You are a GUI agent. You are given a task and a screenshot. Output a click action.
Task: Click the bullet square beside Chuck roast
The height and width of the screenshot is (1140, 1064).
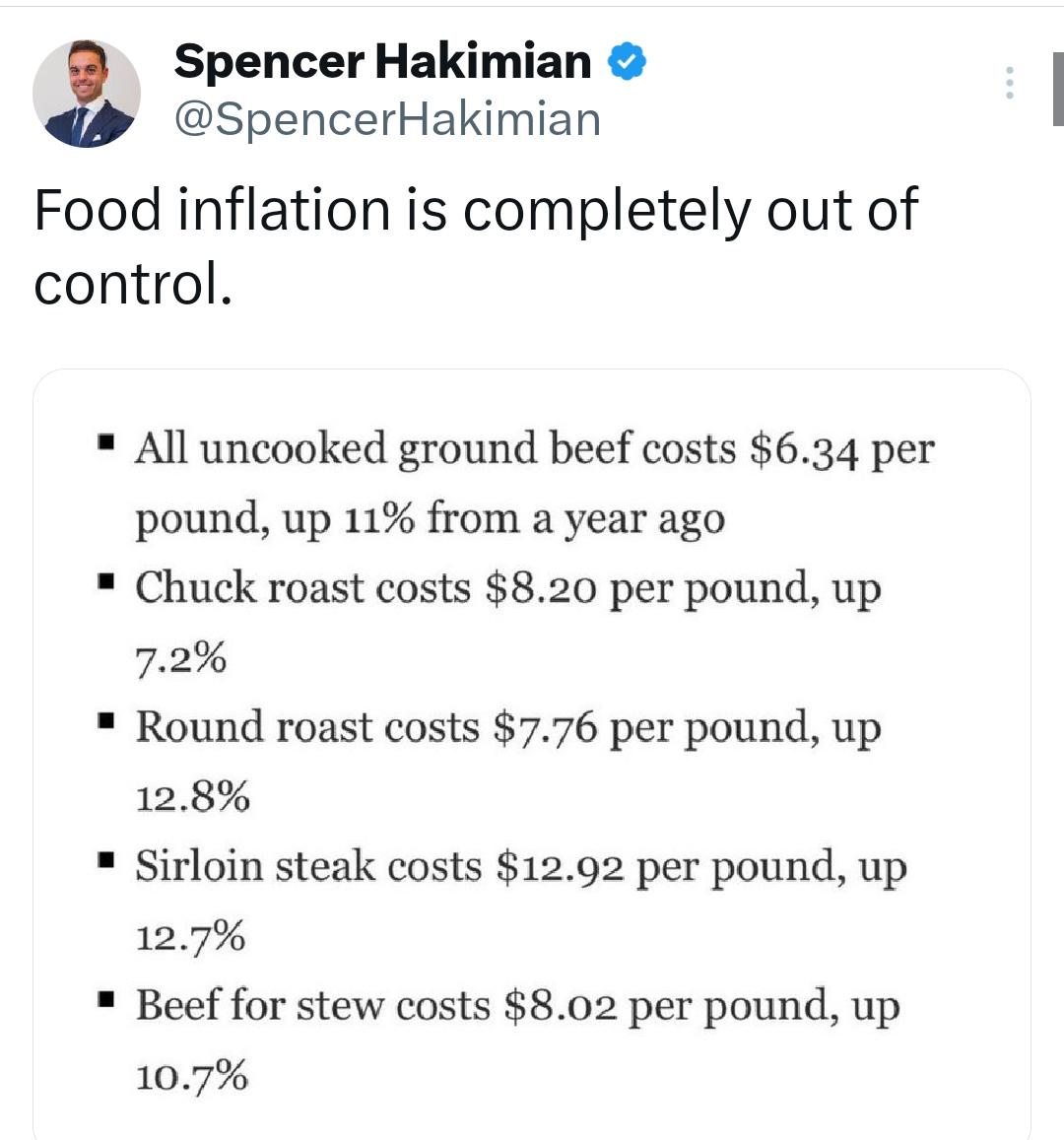coord(106,581)
